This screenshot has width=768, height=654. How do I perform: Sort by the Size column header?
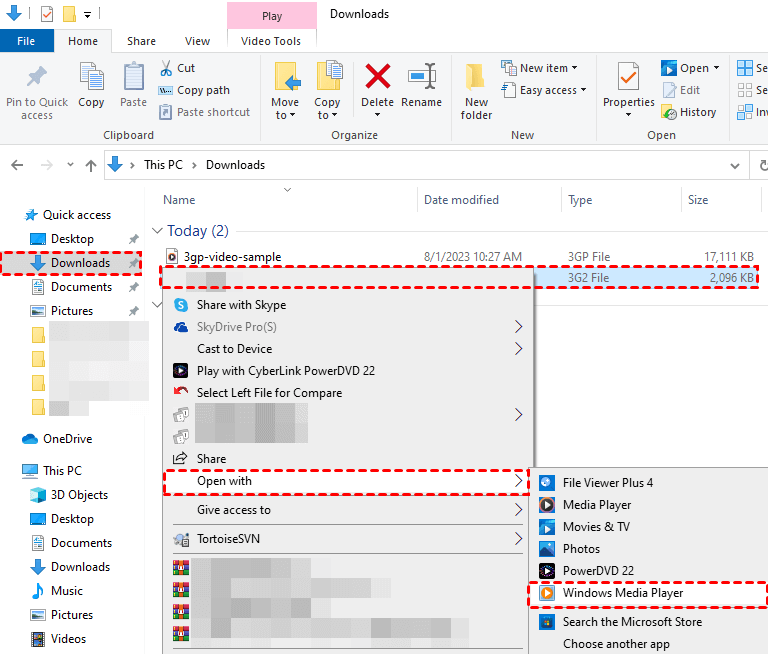click(698, 200)
